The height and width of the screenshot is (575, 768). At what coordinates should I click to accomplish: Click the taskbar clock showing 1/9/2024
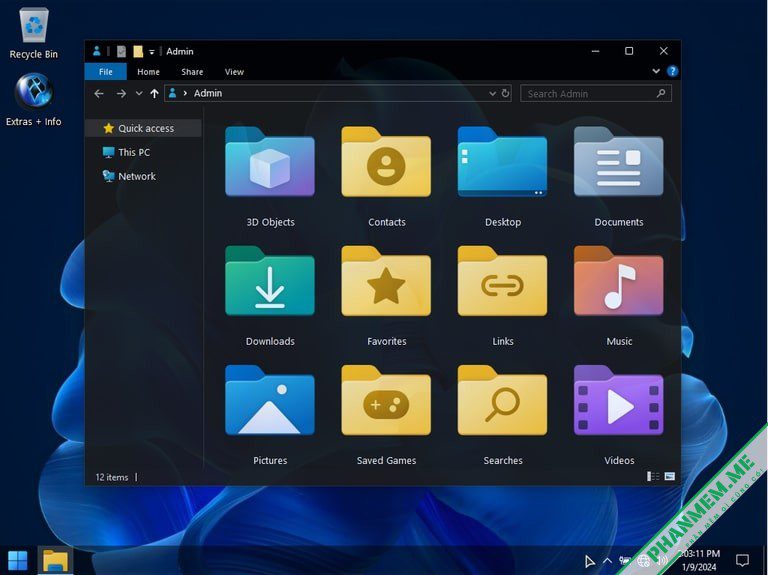(700, 560)
